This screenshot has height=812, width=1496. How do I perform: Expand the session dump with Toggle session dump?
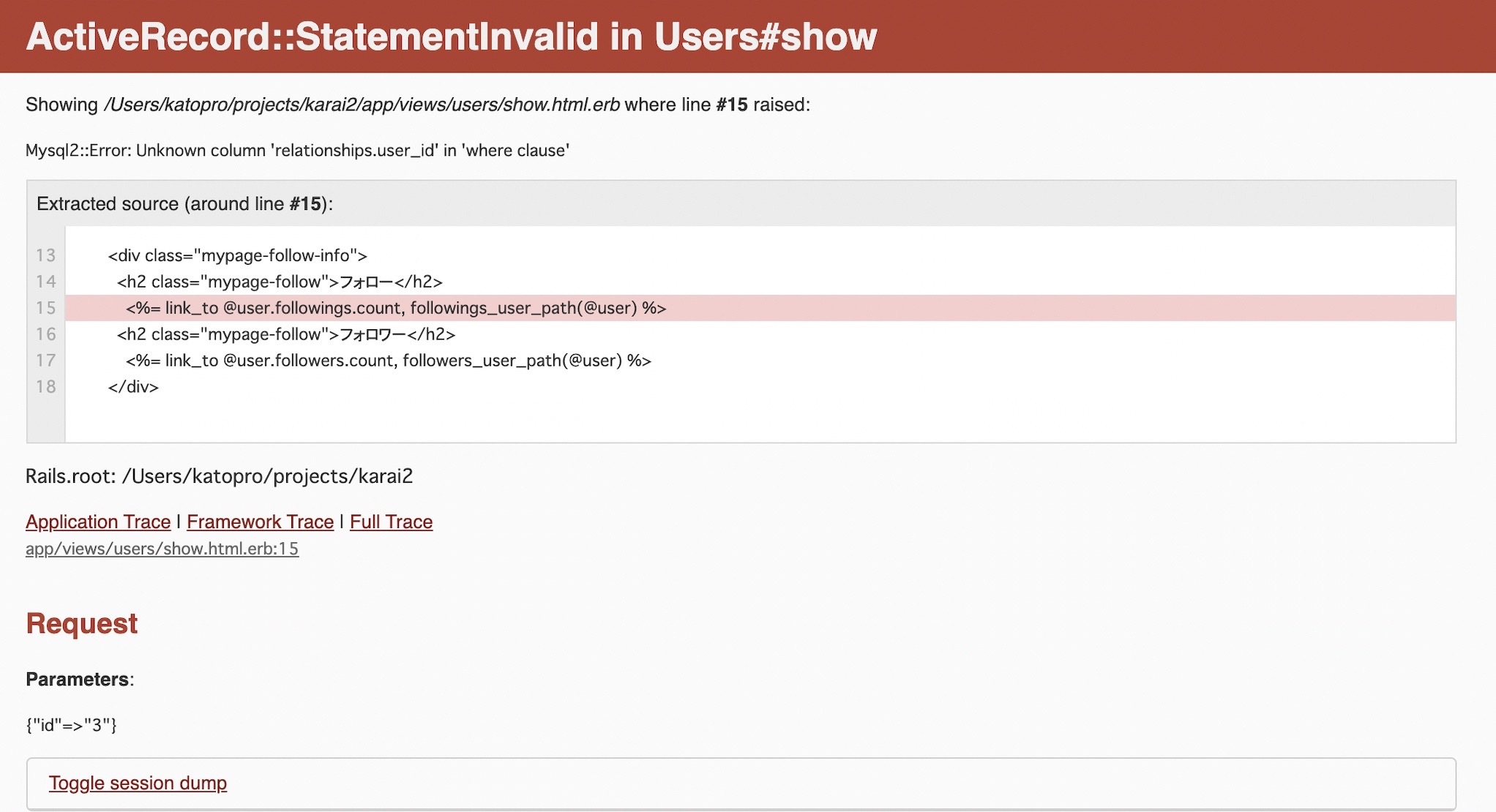pyautogui.click(x=138, y=783)
